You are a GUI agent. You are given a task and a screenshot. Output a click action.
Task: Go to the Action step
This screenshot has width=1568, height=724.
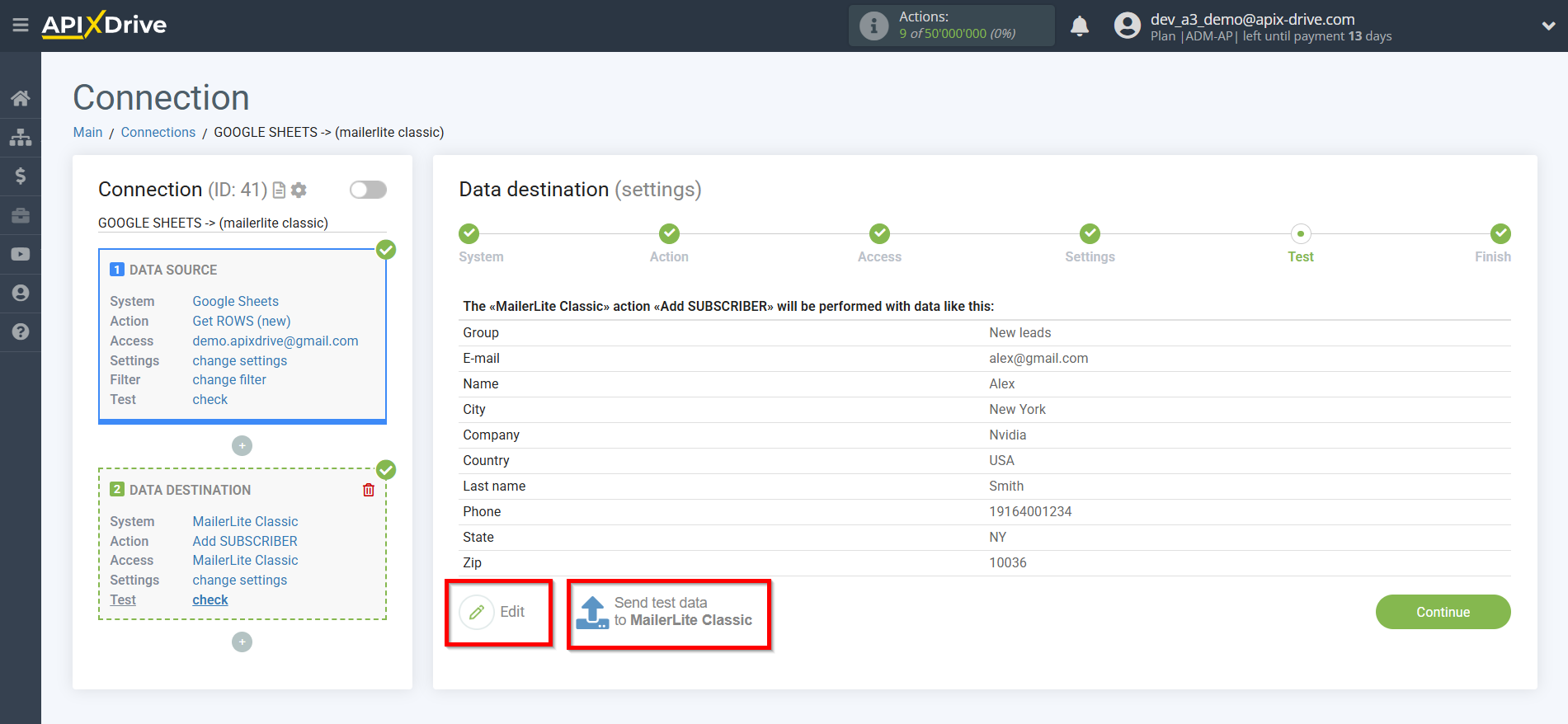pyautogui.click(x=669, y=233)
